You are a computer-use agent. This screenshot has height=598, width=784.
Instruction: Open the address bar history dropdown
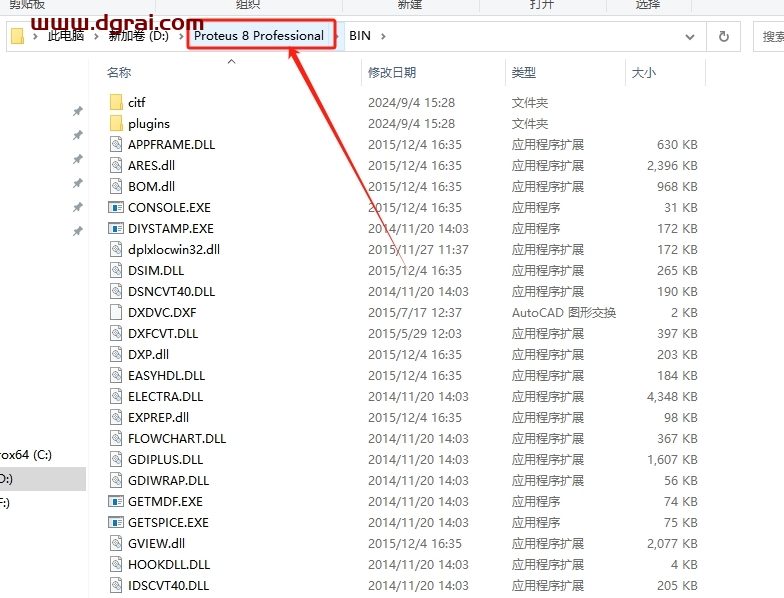[x=690, y=36]
